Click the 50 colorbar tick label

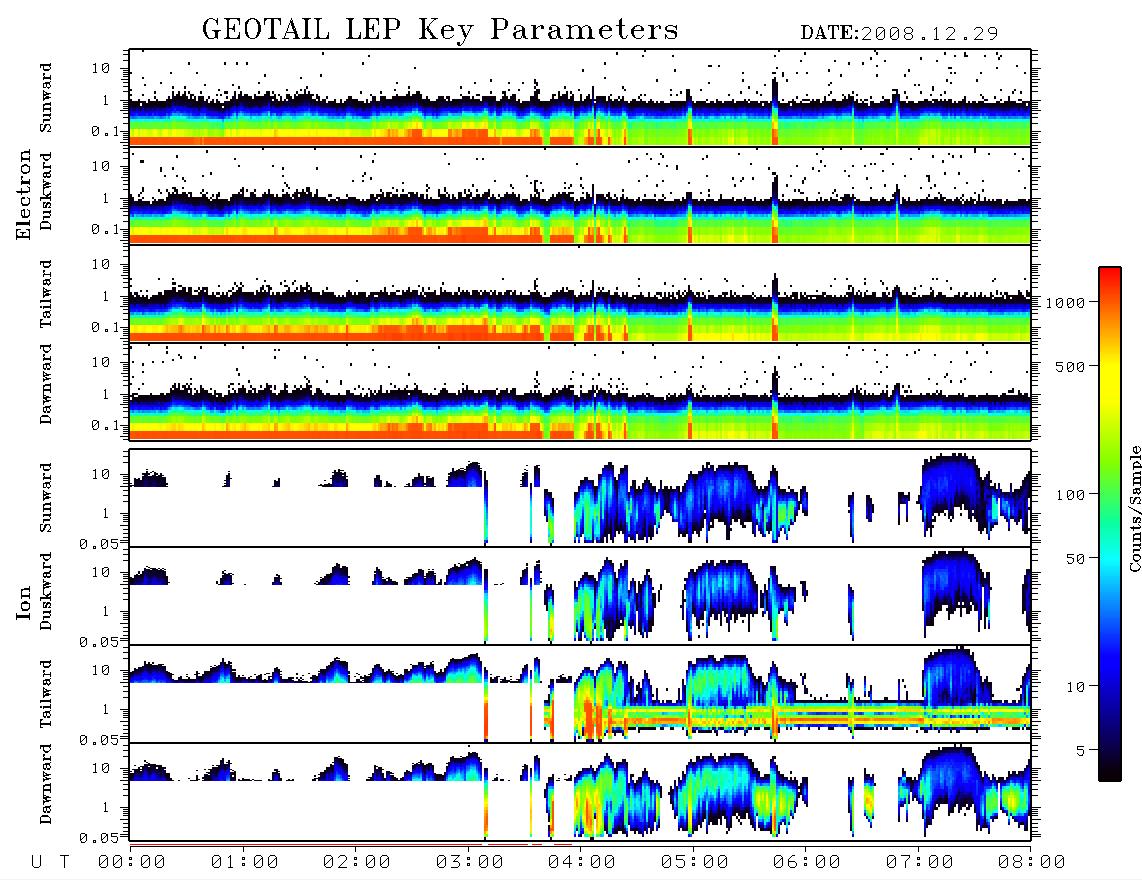[1075, 559]
